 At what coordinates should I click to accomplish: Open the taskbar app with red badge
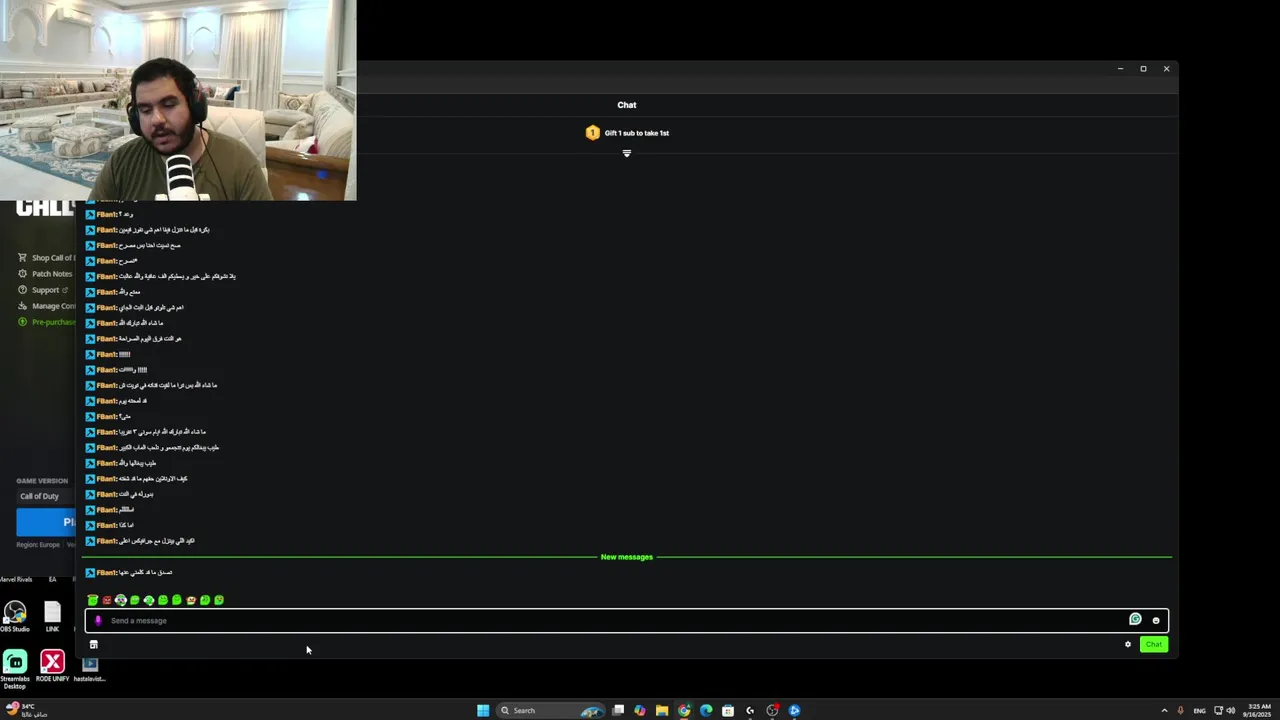click(772, 710)
